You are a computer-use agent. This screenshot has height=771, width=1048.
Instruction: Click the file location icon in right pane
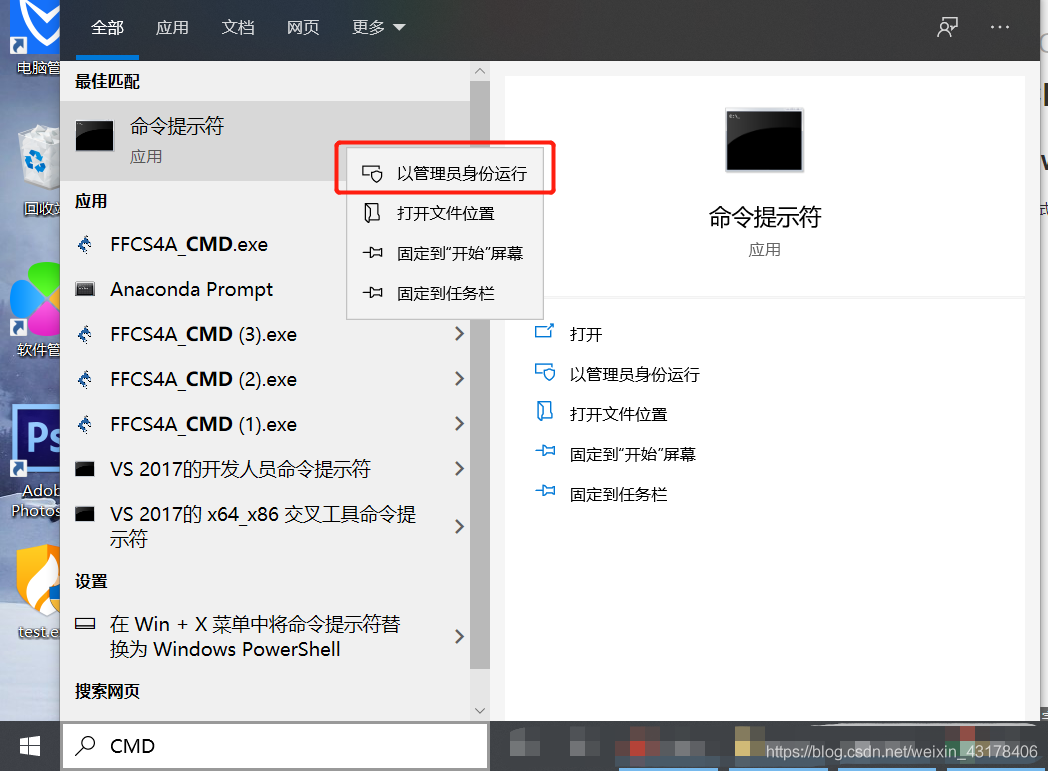coord(545,411)
